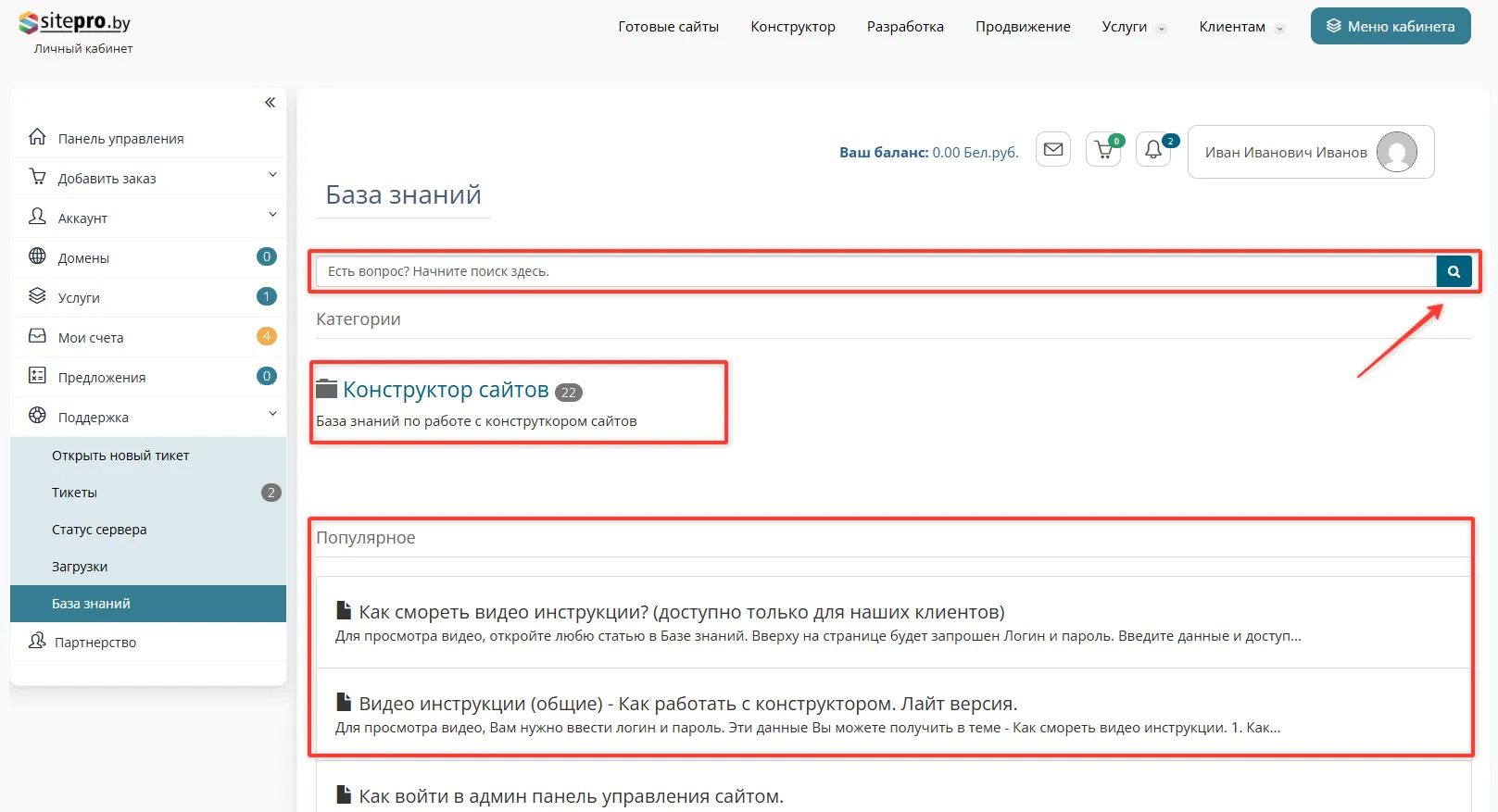This screenshot has height=812, width=1498.
Task: Click the sitepro.by logo
Action: click(x=75, y=23)
